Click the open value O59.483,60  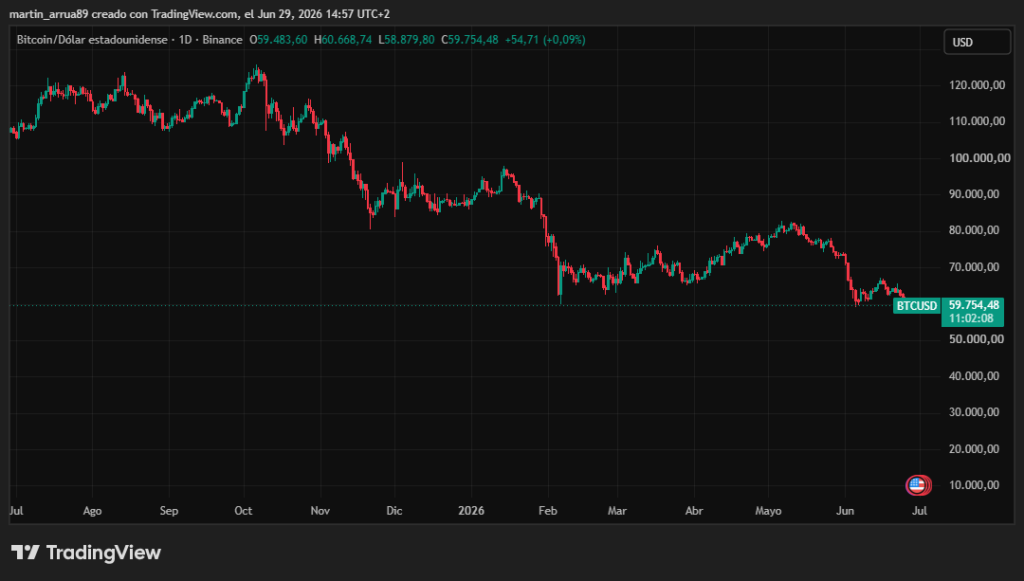(x=278, y=40)
